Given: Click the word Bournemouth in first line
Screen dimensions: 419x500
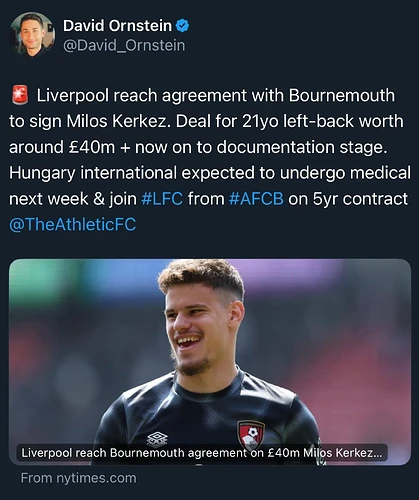Looking at the screenshot, I should point(342,95).
